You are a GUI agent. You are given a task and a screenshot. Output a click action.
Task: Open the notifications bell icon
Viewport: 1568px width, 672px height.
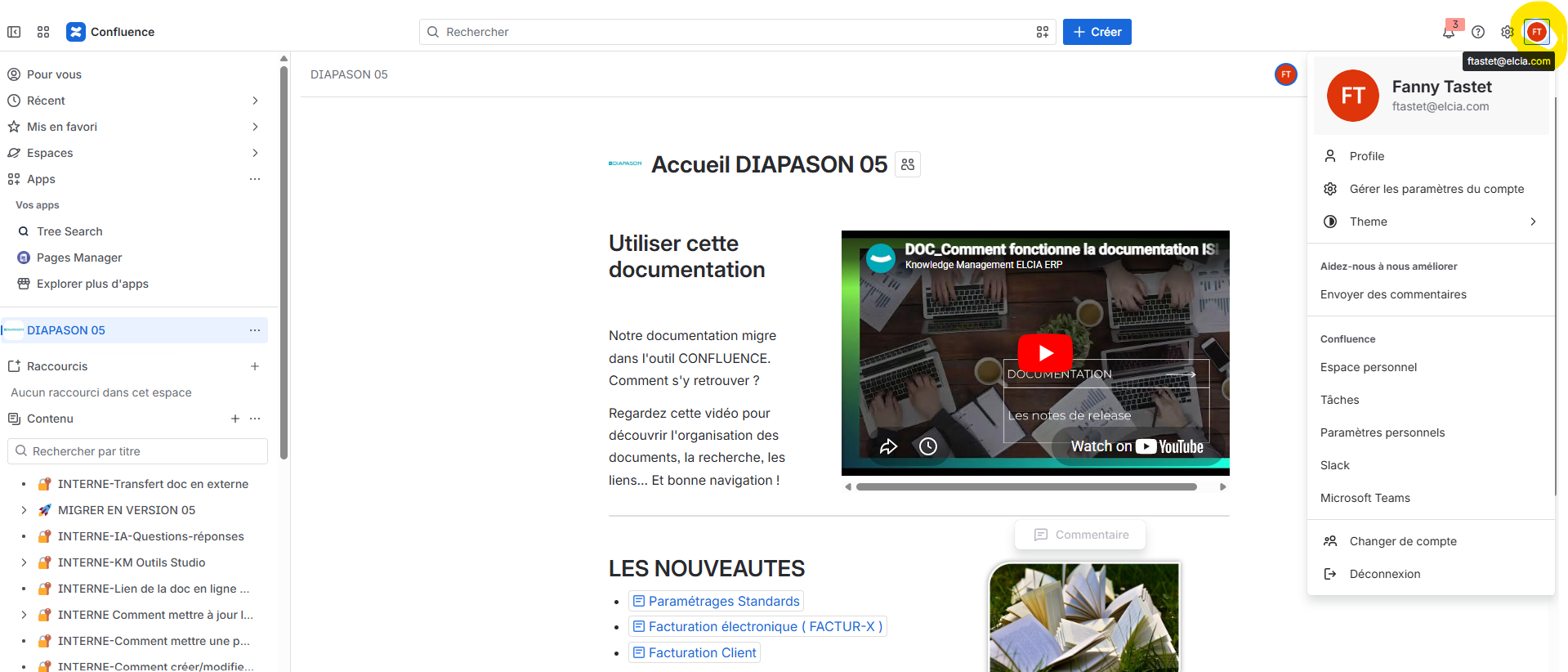(1449, 32)
